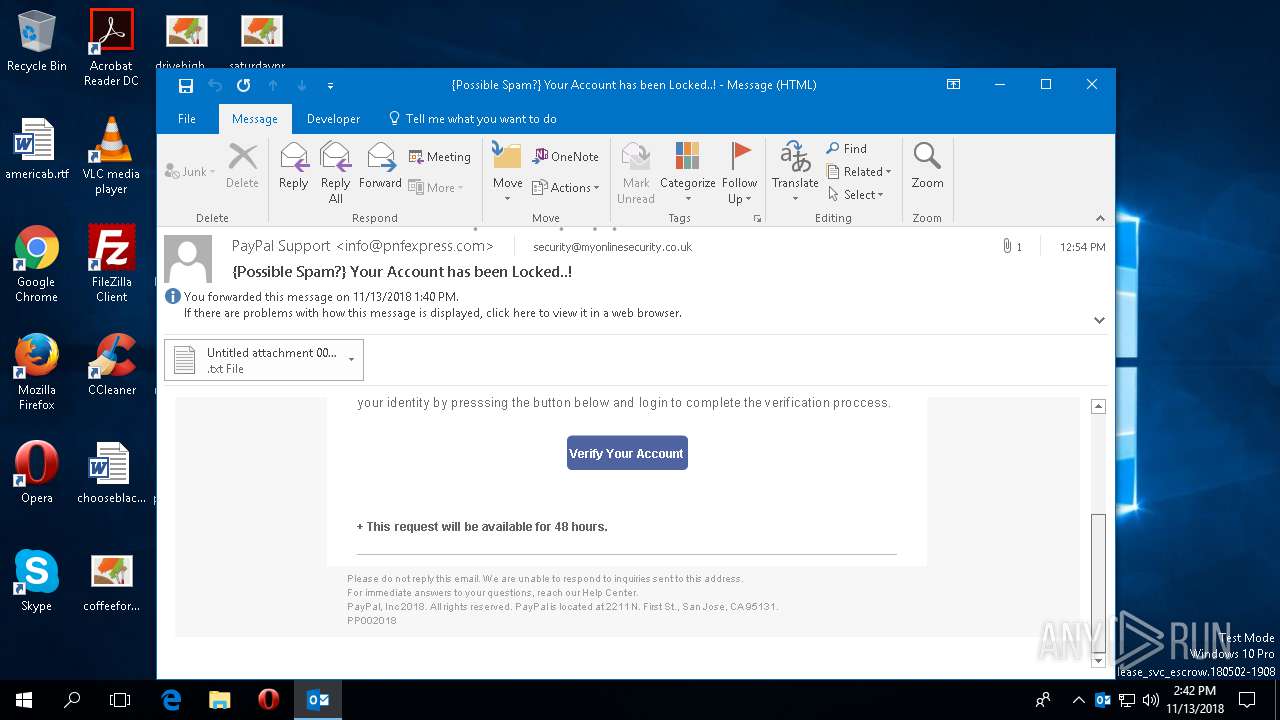The width and height of the screenshot is (1280, 720).
Task: Show hidden system tray icons
Action: pos(1078,700)
